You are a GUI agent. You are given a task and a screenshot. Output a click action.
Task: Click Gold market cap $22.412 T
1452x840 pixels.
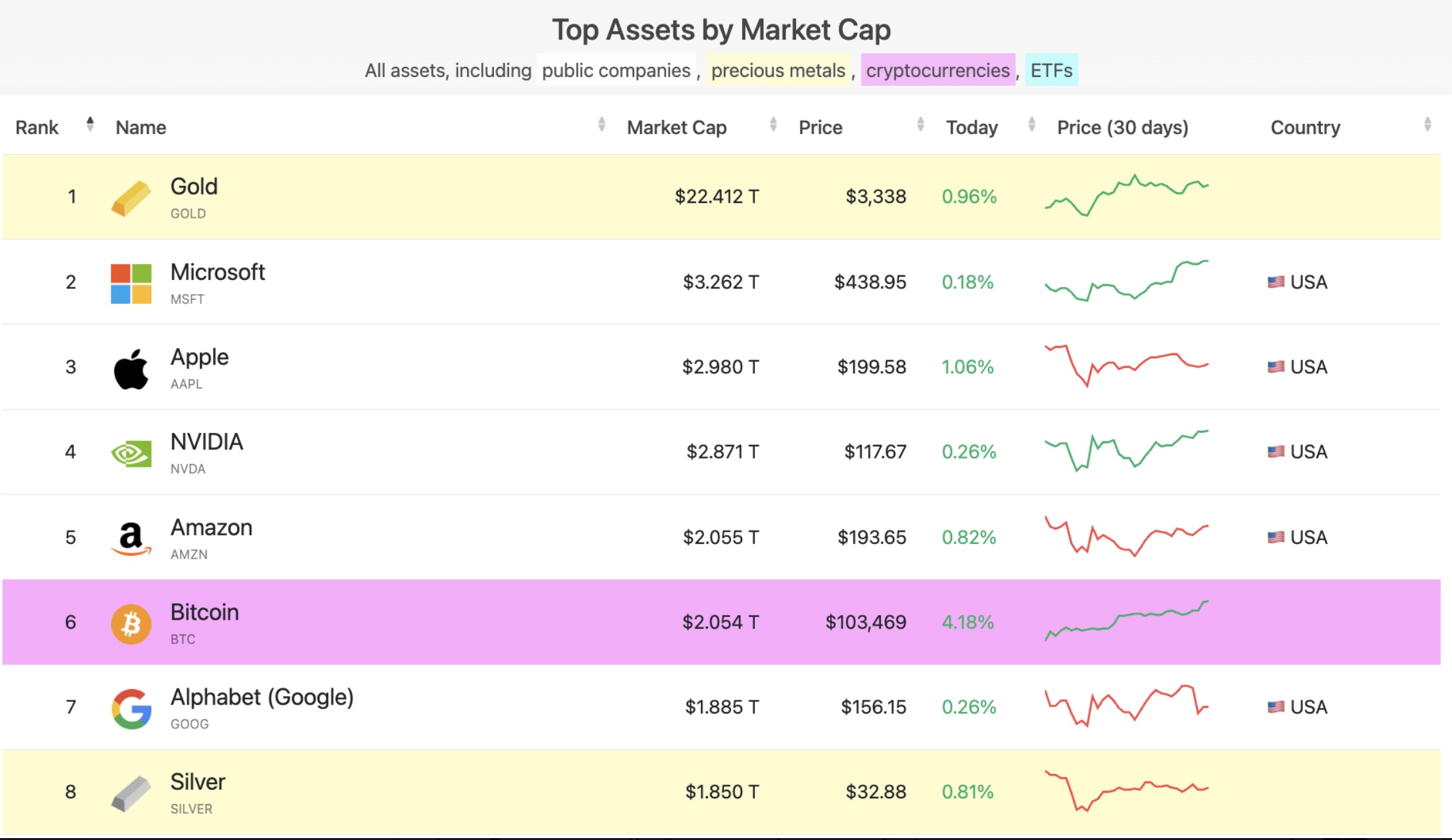[x=717, y=197]
